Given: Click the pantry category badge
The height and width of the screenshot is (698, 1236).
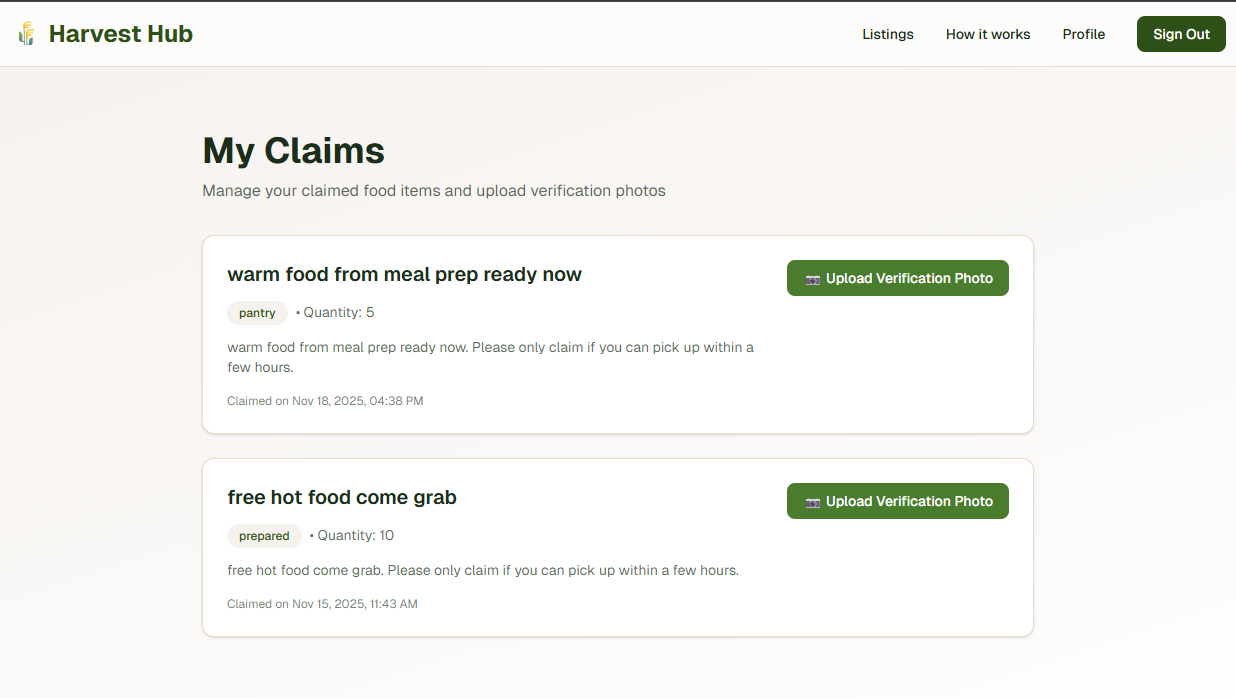Looking at the screenshot, I should (257, 312).
